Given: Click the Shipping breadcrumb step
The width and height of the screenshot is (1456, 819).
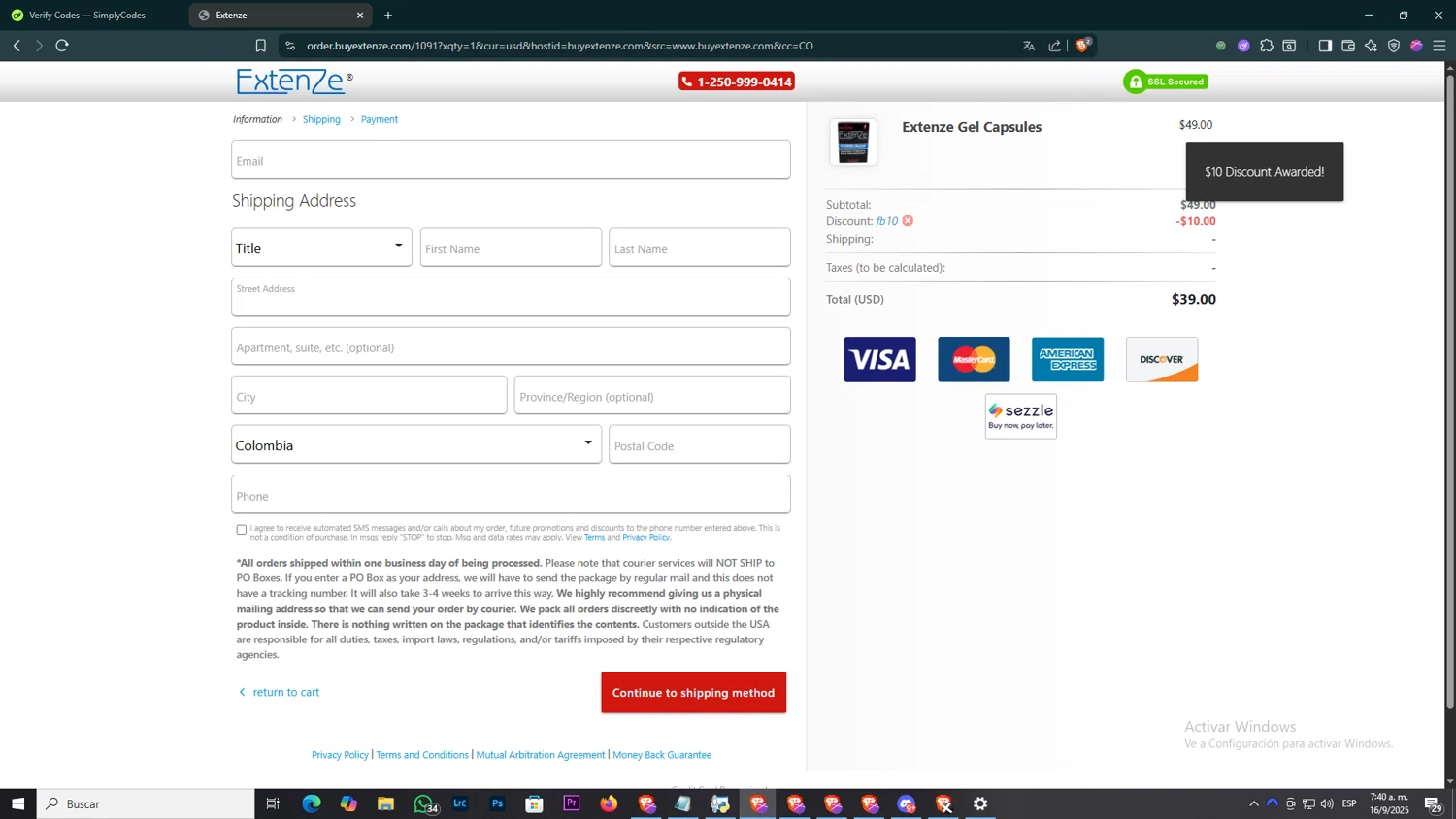Looking at the screenshot, I should (x=321, y=119).
